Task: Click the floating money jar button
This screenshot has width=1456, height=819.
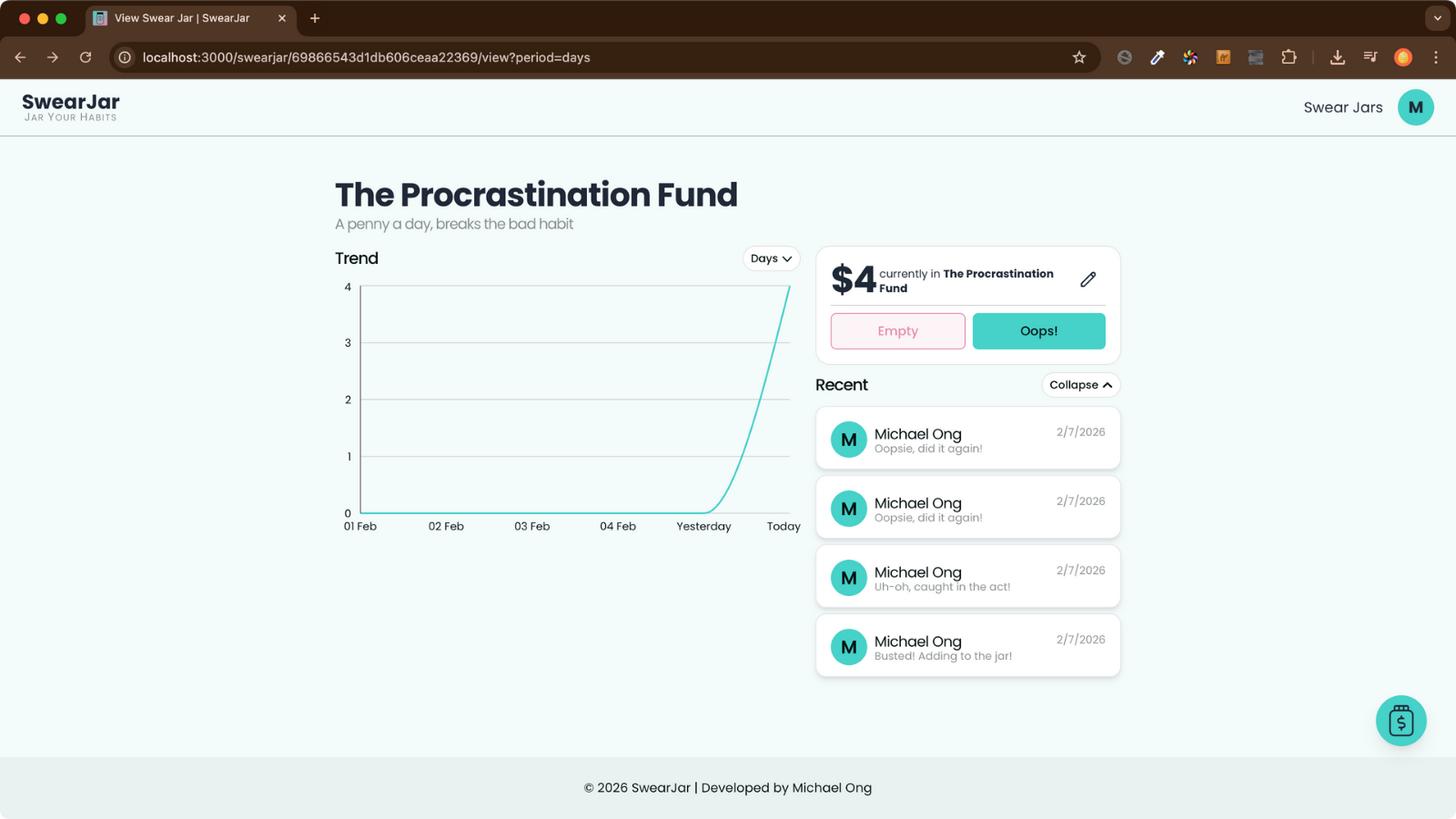Action: (x=1400, y=721)
